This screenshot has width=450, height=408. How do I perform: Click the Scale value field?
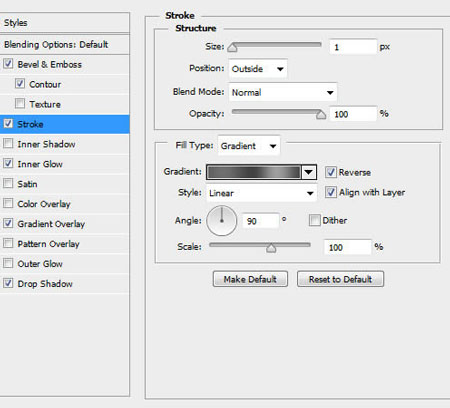click(x=347, y=247)
